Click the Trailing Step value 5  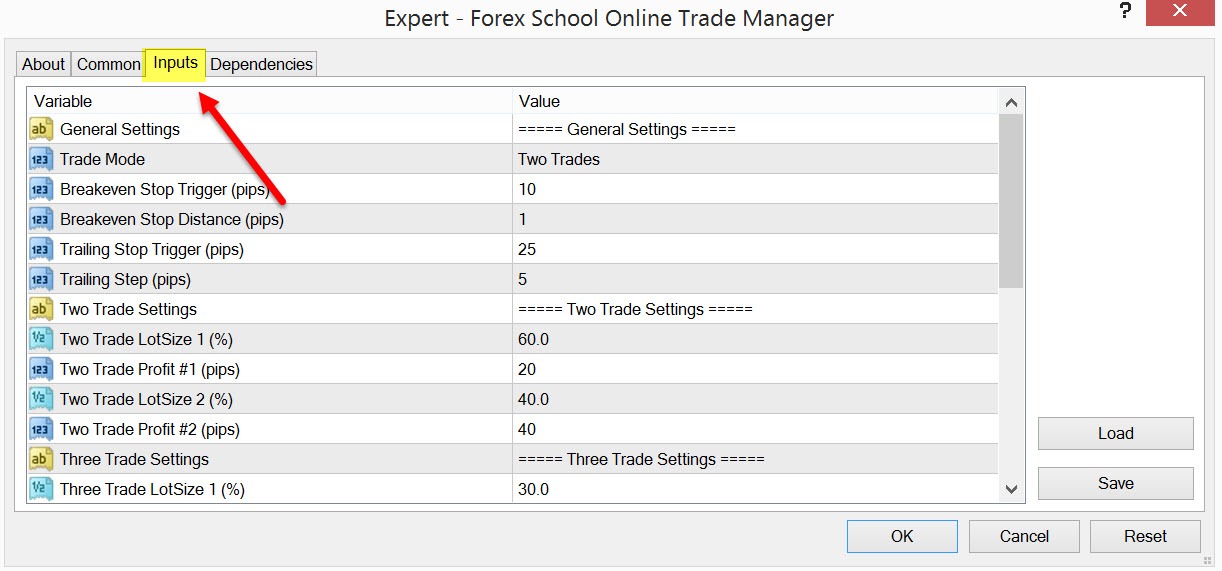pos(523,279)
